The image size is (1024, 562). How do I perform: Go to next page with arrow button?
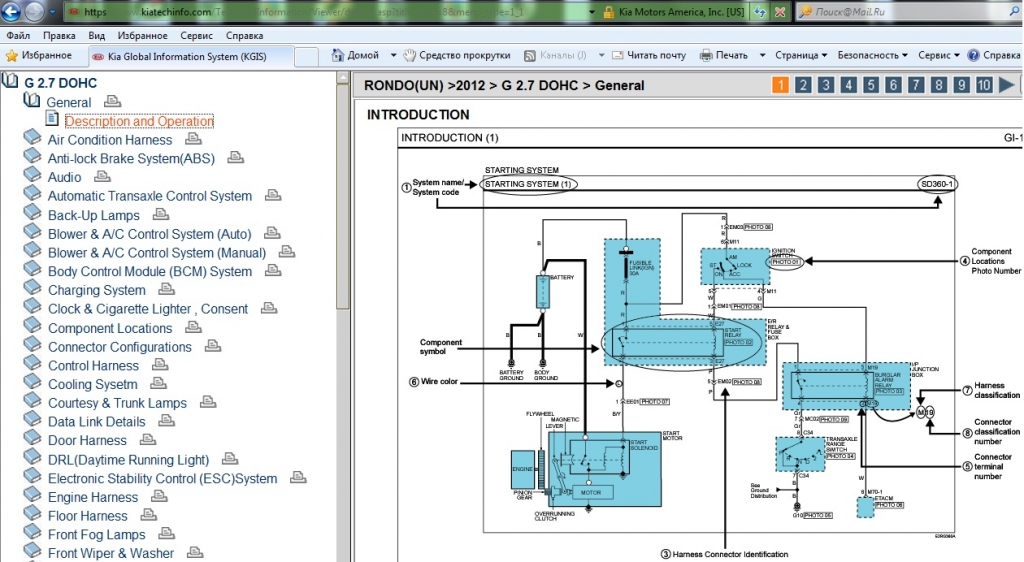[1007, 85]
